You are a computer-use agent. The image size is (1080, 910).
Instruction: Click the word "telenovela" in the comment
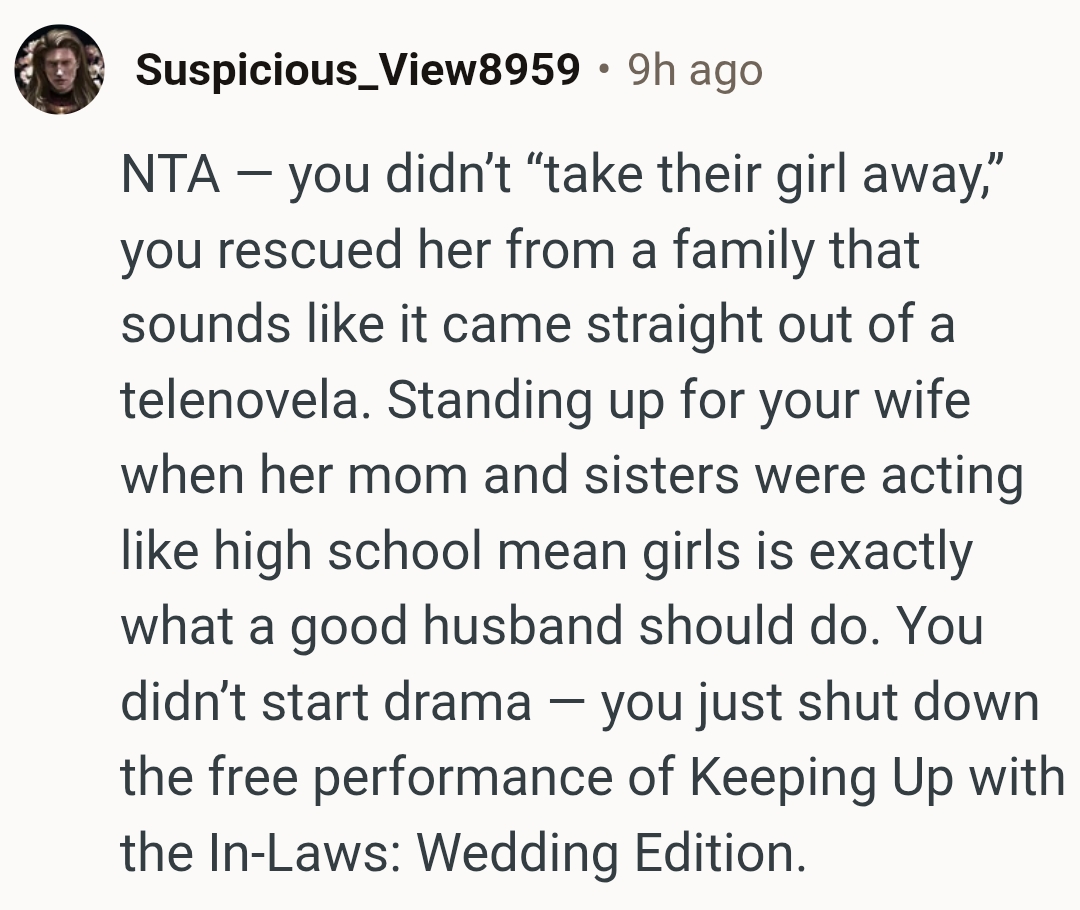point(245,401)
